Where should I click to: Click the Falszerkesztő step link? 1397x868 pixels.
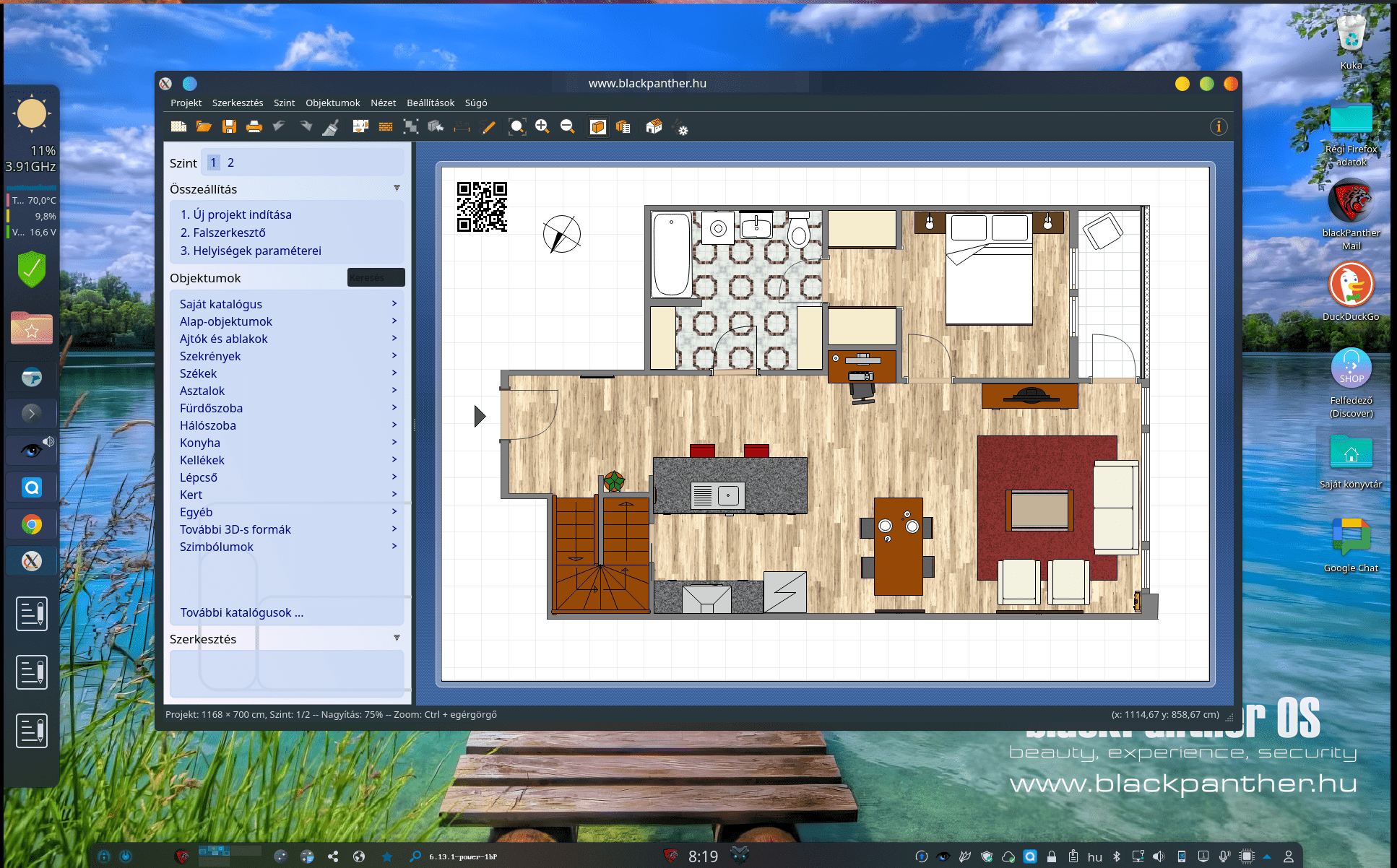point(223,233)
